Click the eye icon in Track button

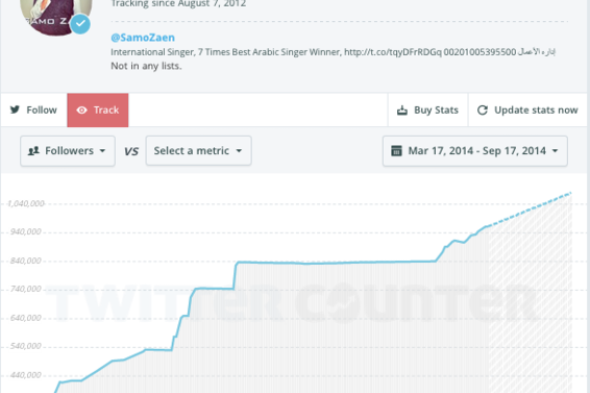pos(82,110)
